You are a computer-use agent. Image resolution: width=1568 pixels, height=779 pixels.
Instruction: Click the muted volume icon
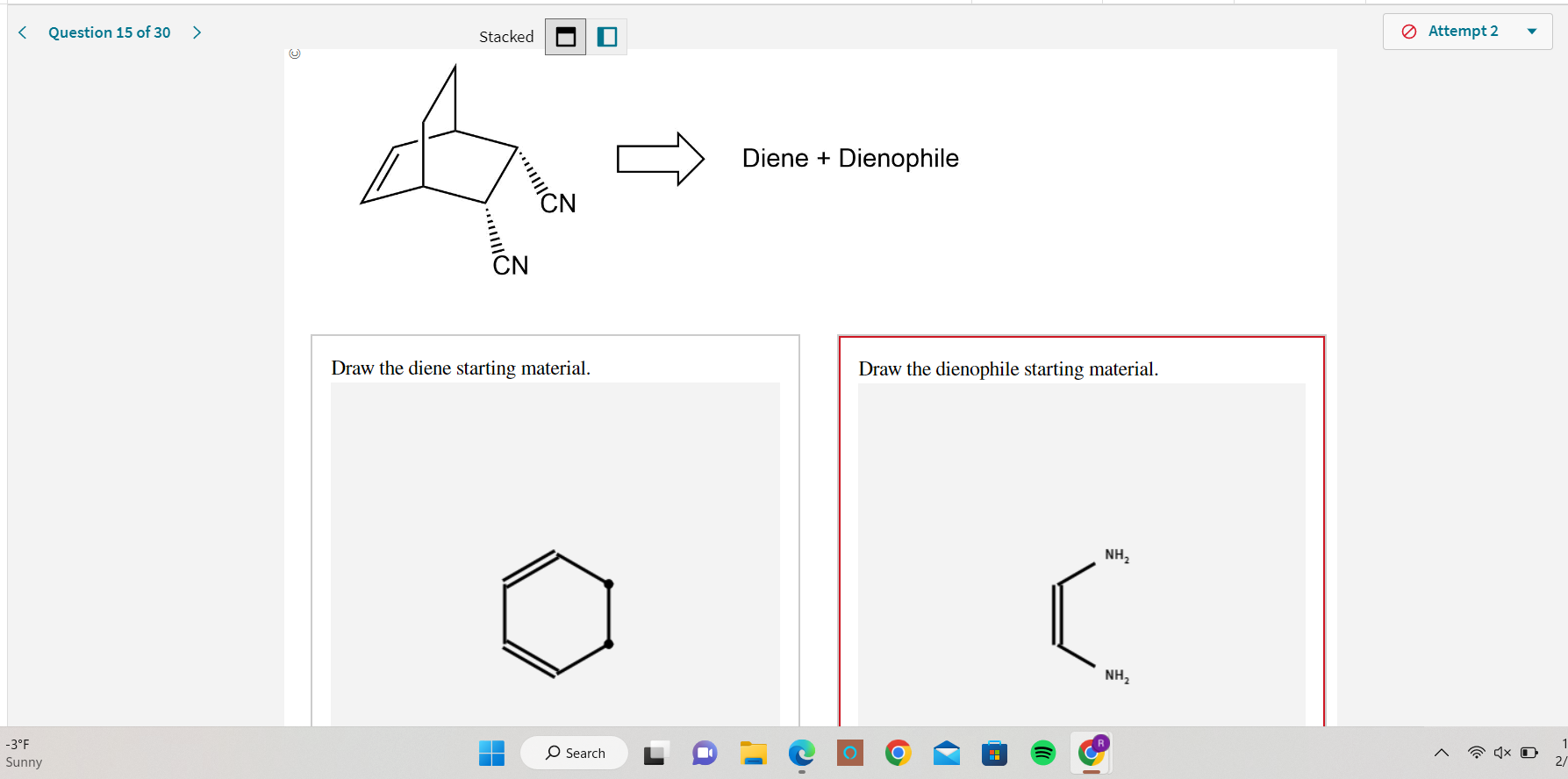[x=1502, y=753]
